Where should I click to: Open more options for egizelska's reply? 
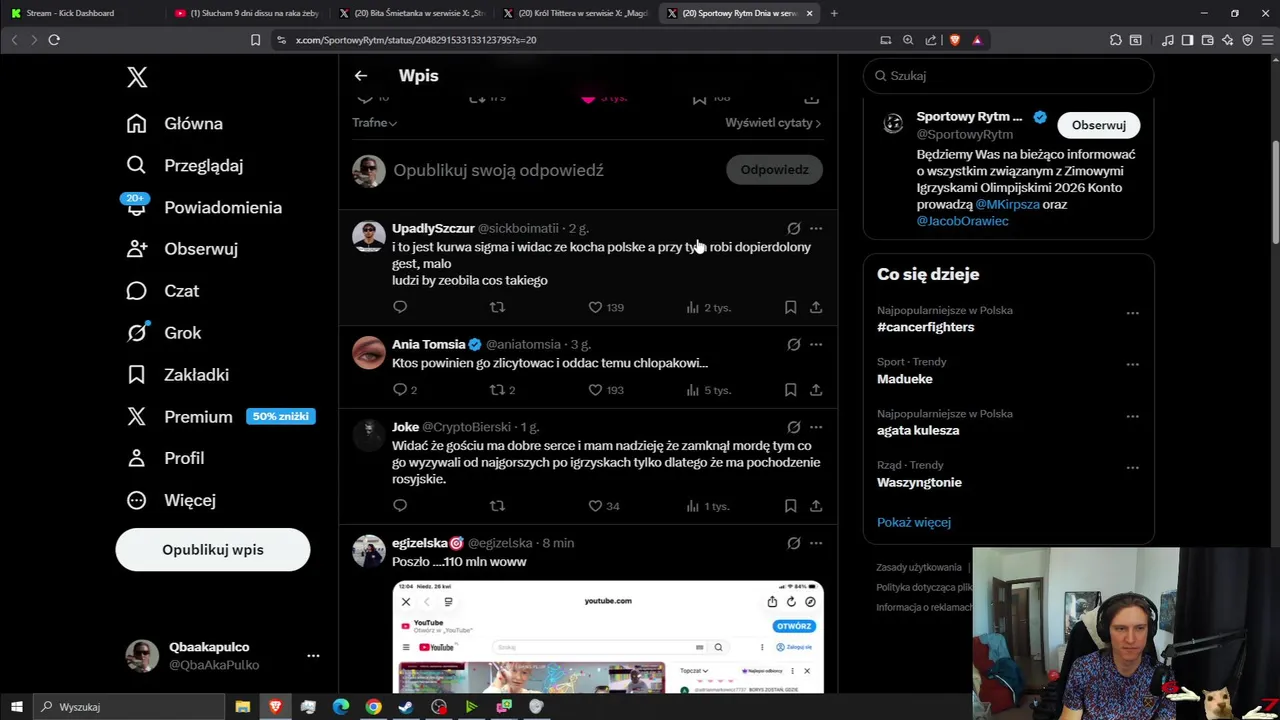816,543
